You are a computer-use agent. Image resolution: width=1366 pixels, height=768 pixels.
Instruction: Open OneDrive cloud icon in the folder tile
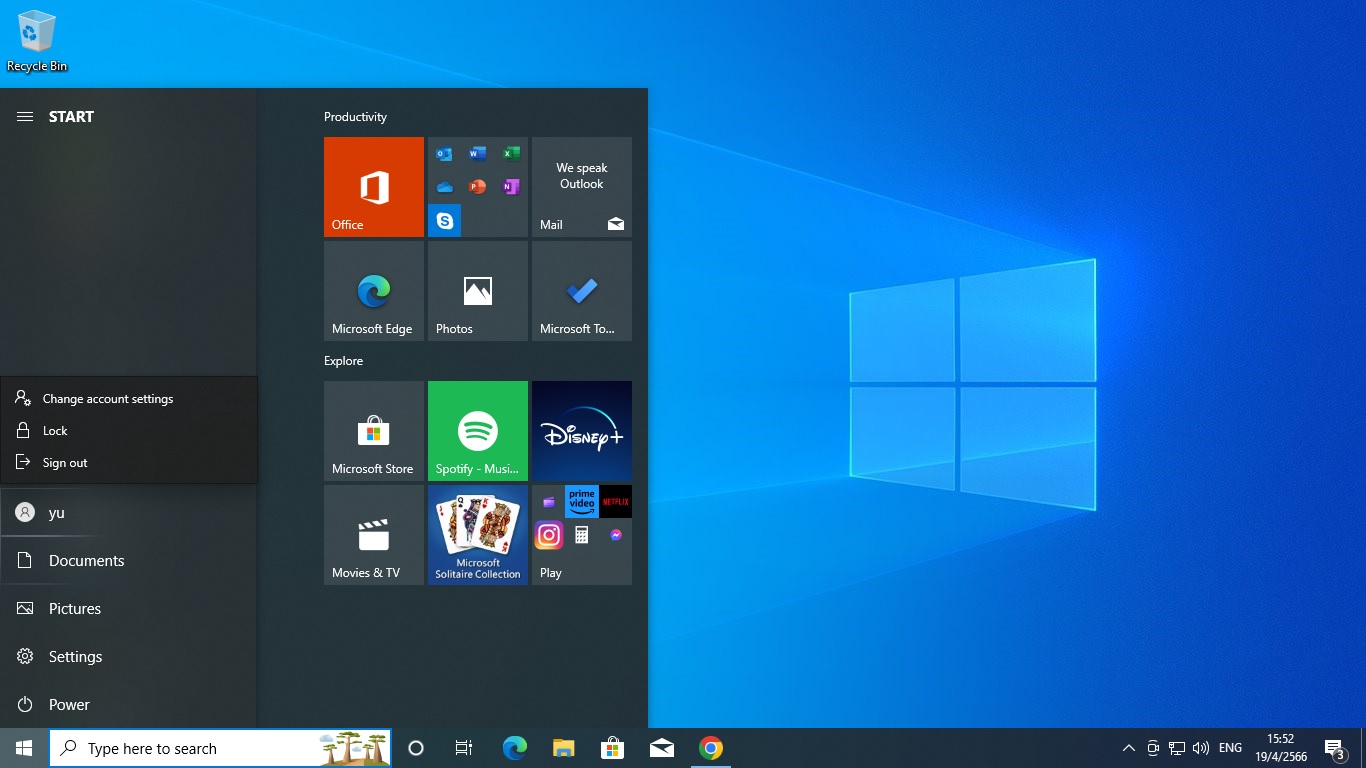click(445, 187)
